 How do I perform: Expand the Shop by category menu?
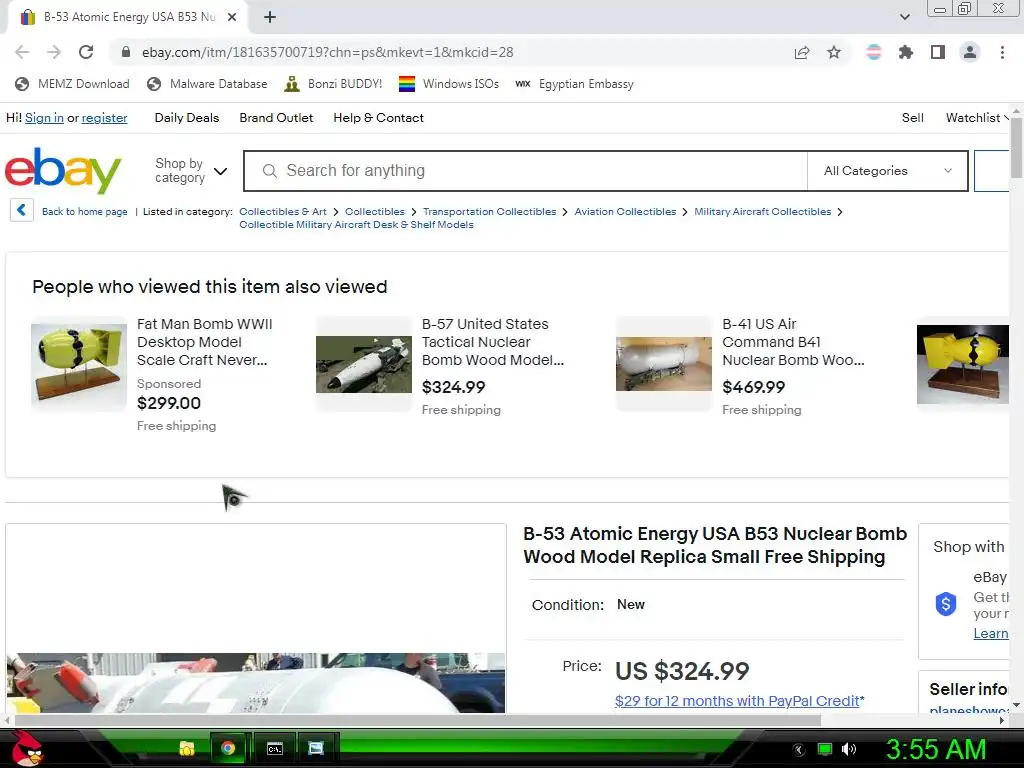pyautogui.click(x=191, y=170)
